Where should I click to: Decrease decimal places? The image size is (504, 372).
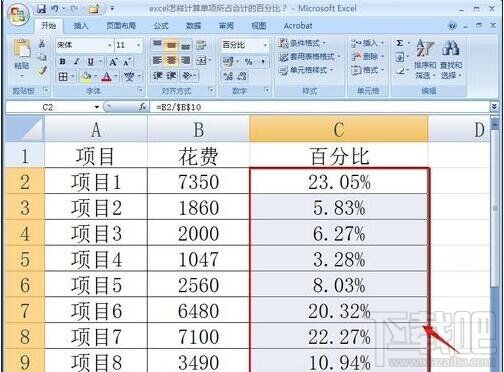[x=242, y=76]
